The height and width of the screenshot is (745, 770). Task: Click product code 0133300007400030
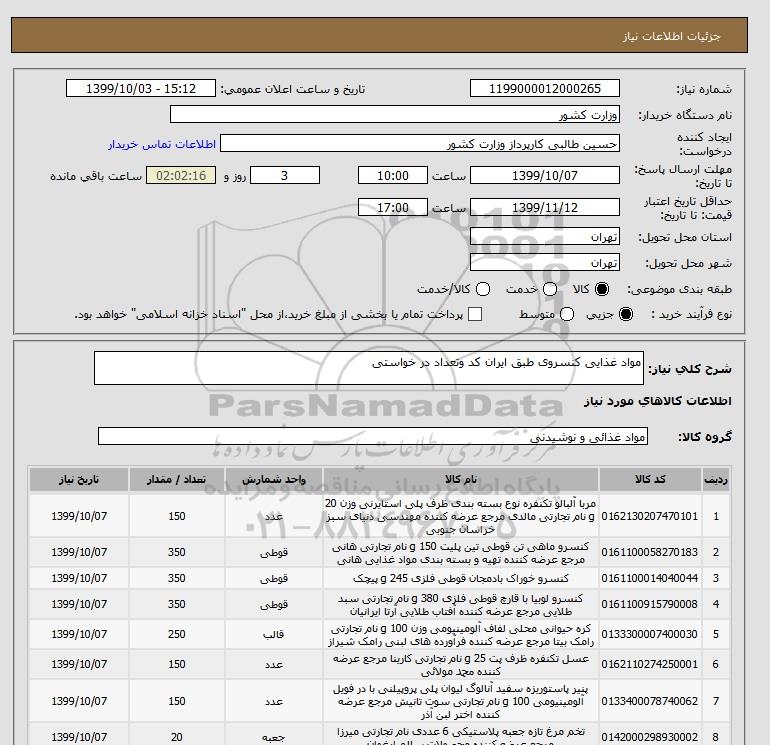click(650, 634)
